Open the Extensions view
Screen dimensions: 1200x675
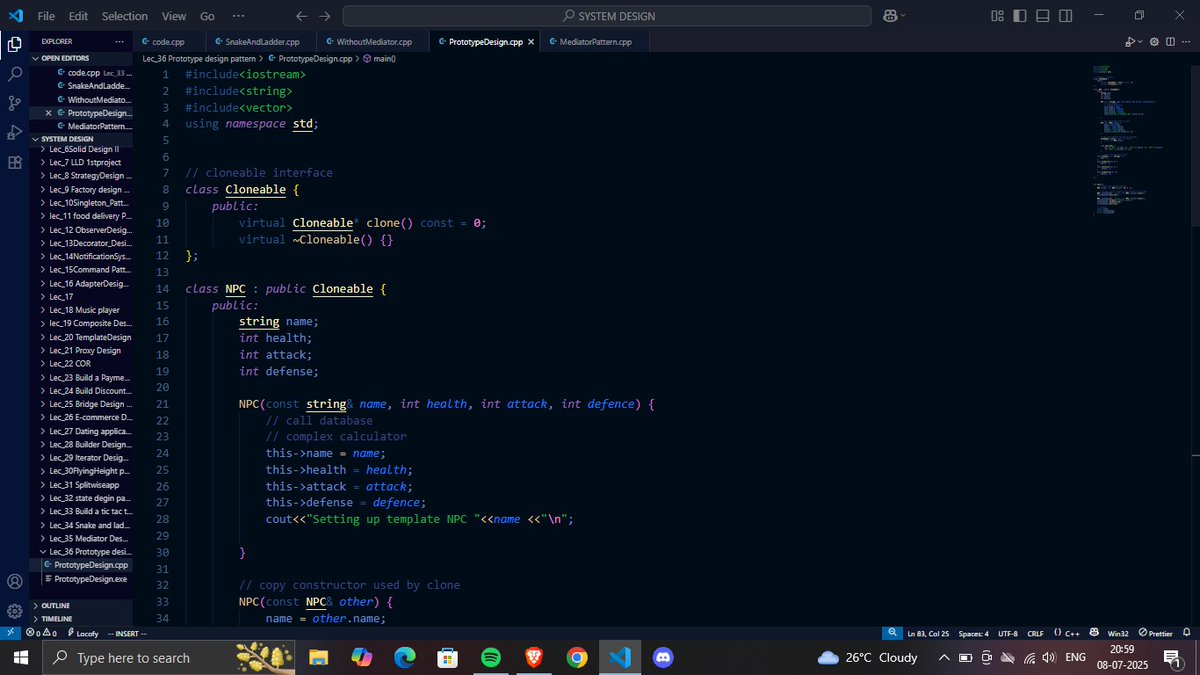pos(14,162)
